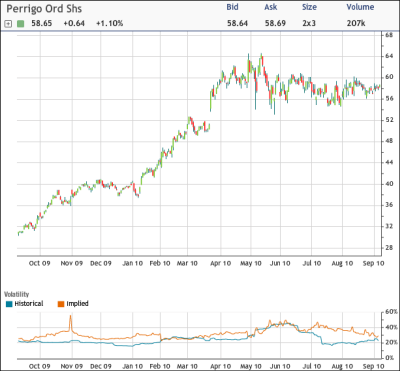Click the change value +0.64
400x371 pixels.
pos(74,23)
